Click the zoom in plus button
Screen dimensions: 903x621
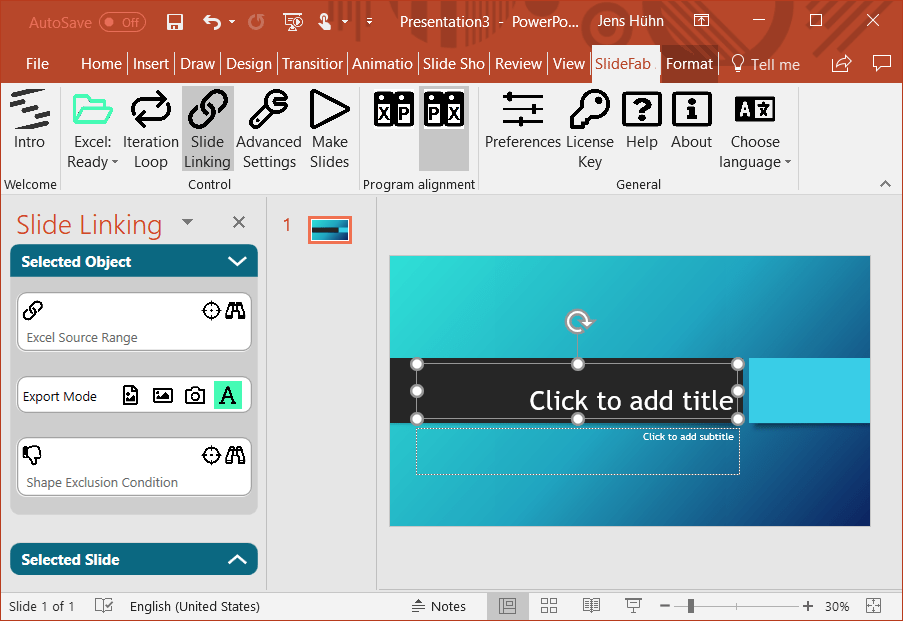click(x=808, y=605)
